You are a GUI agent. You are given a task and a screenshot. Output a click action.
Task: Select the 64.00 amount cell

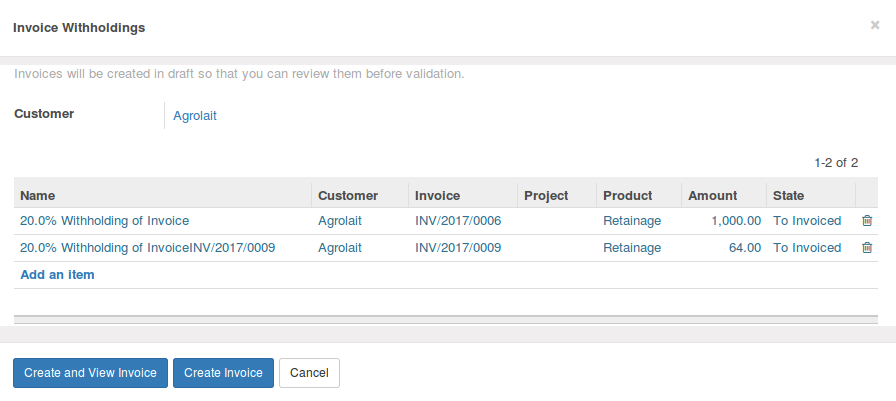724,248
